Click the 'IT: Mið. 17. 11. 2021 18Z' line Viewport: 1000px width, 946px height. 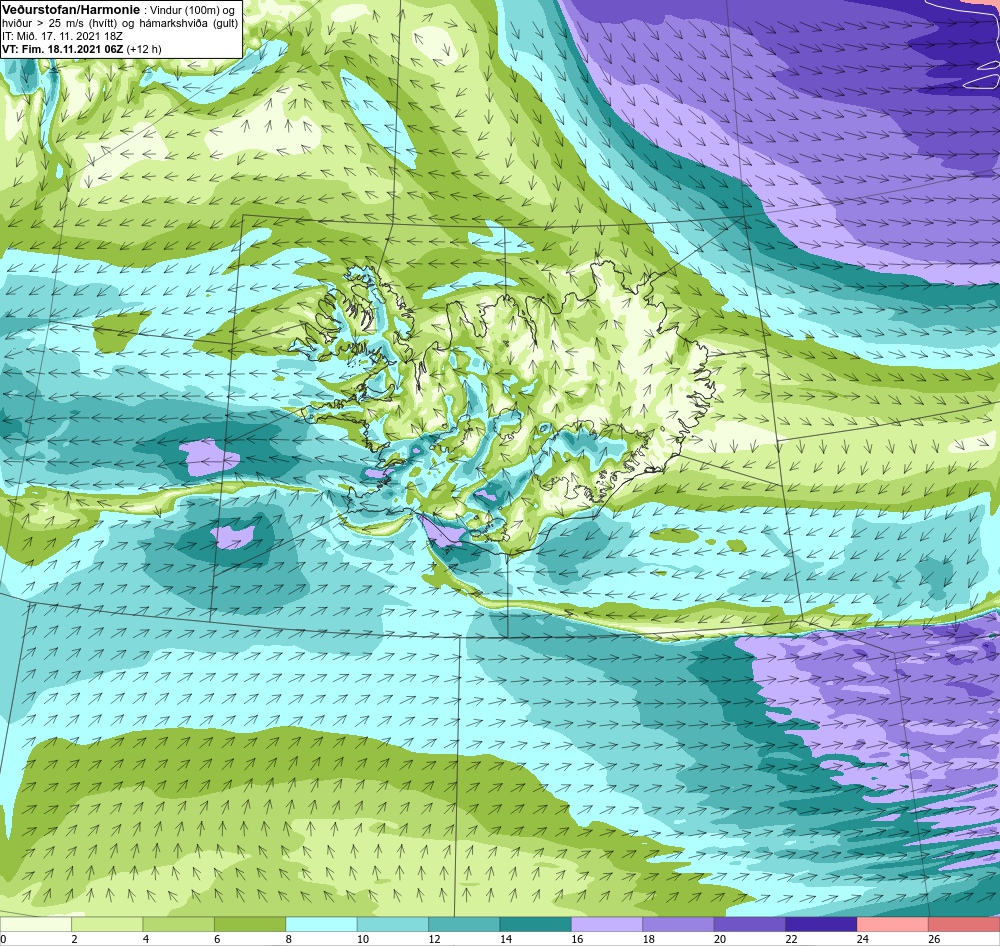click(62, 36)
